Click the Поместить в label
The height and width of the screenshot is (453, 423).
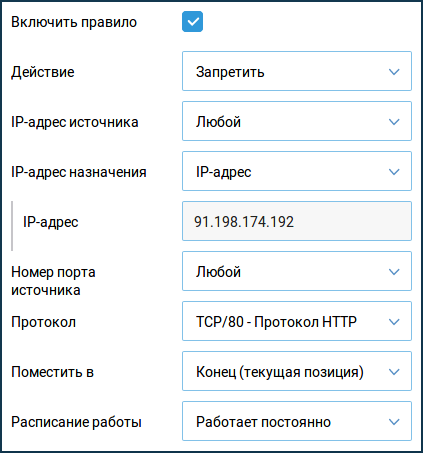52,372
